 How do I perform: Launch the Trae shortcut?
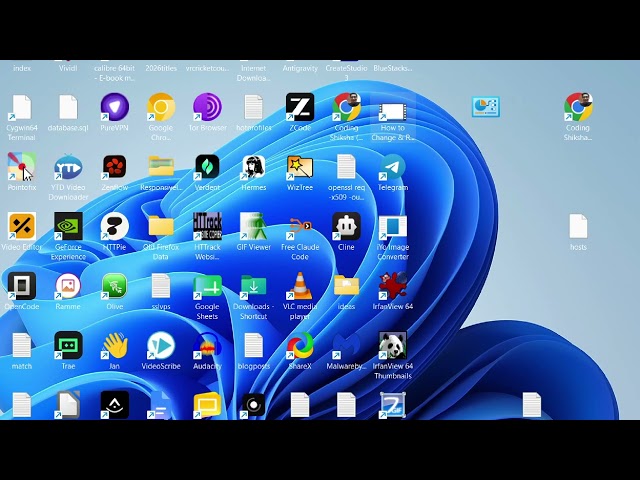pos(68,345)
